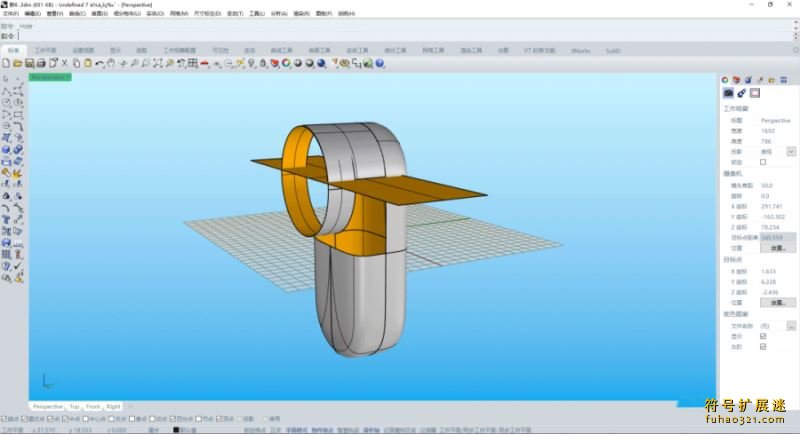This screenshot has width=800, height=434.
Task: Open the green Perspective viewport title menu
Action: click(x=50, y=77)
